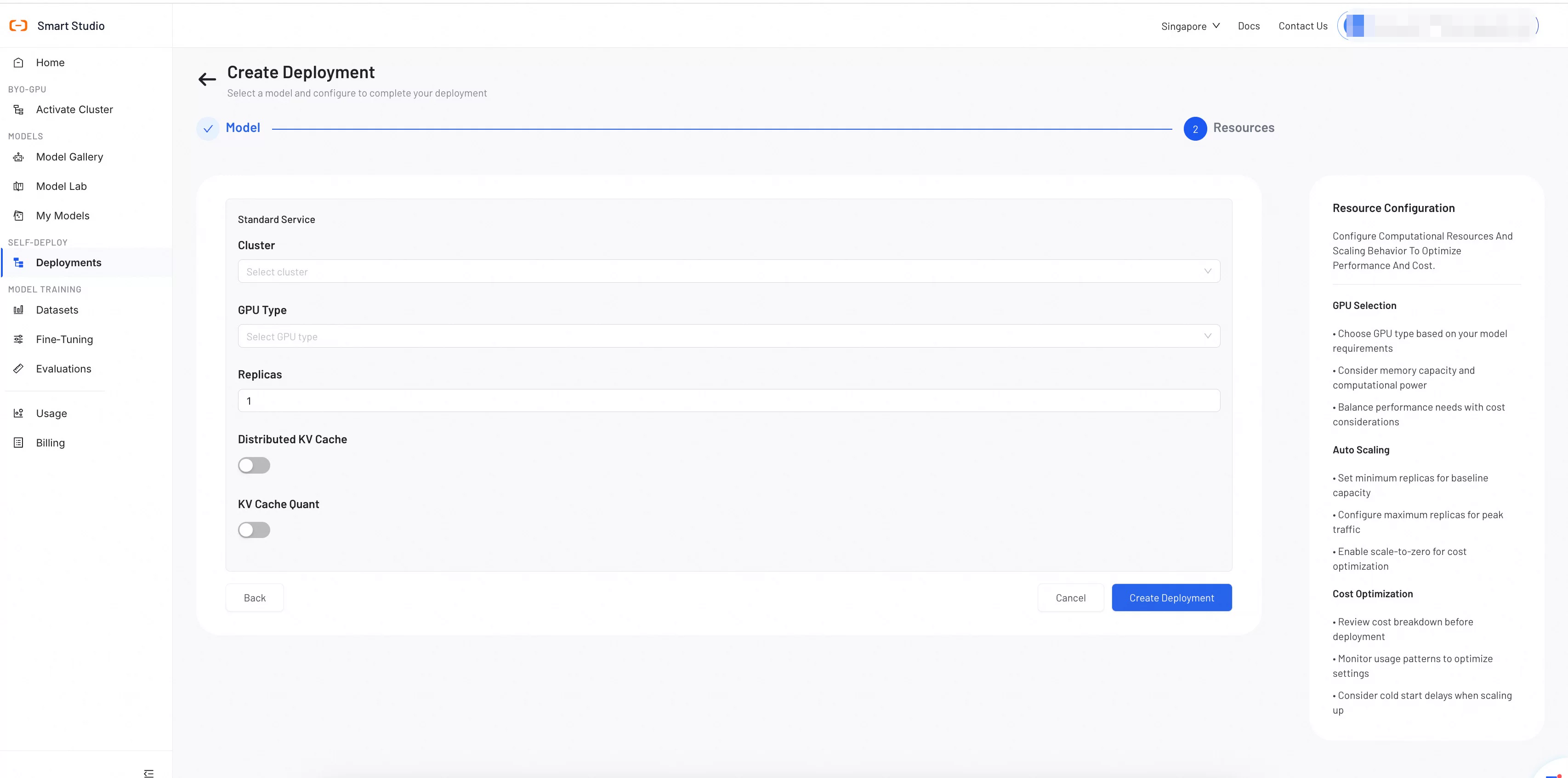The width and height of the screenshot is (1568, 778).
Task: Click the Cost Optimization heading
Action: (x=1373, y=594)
